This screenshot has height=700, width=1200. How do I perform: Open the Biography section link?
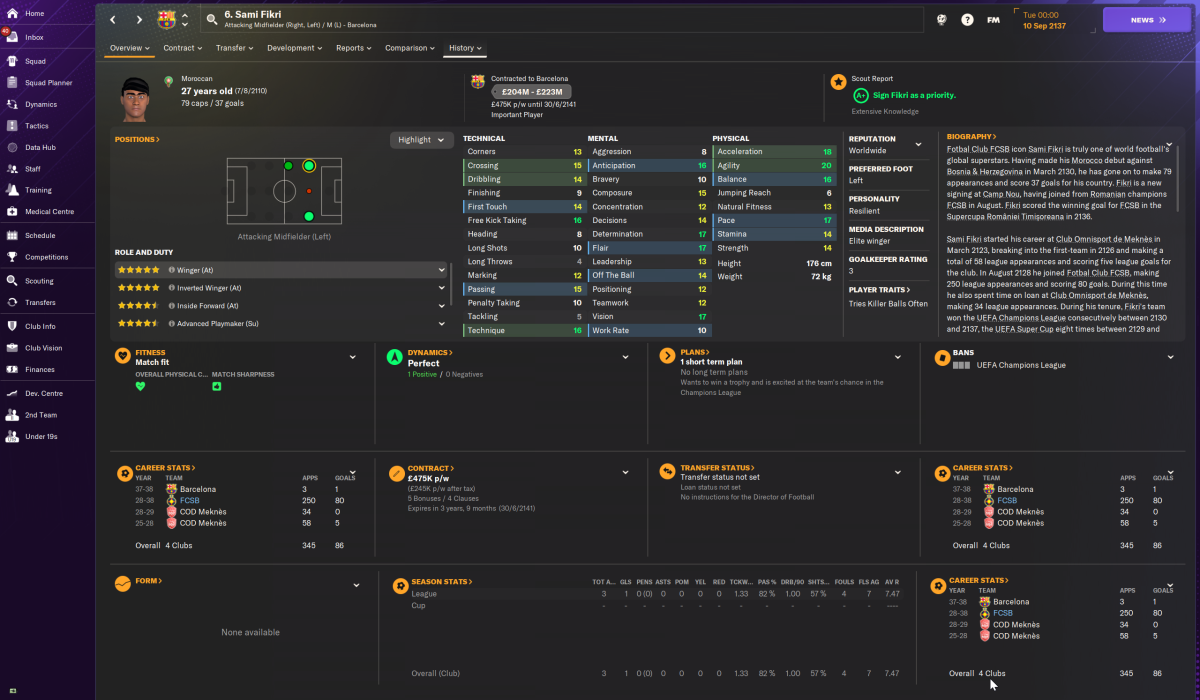click(x=971, y=136)
